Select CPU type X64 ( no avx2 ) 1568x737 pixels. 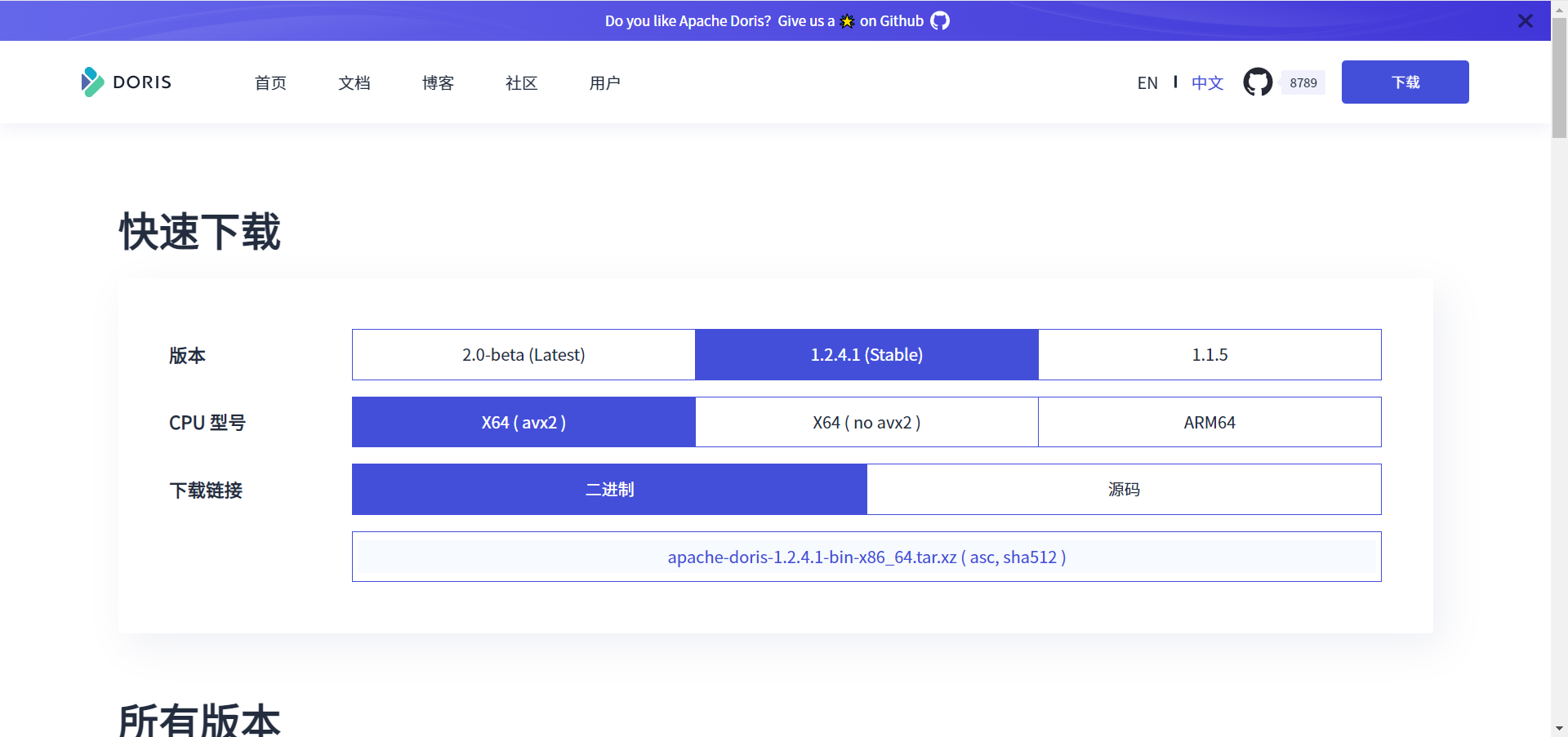pyautogui.click(x=866, y=422)
